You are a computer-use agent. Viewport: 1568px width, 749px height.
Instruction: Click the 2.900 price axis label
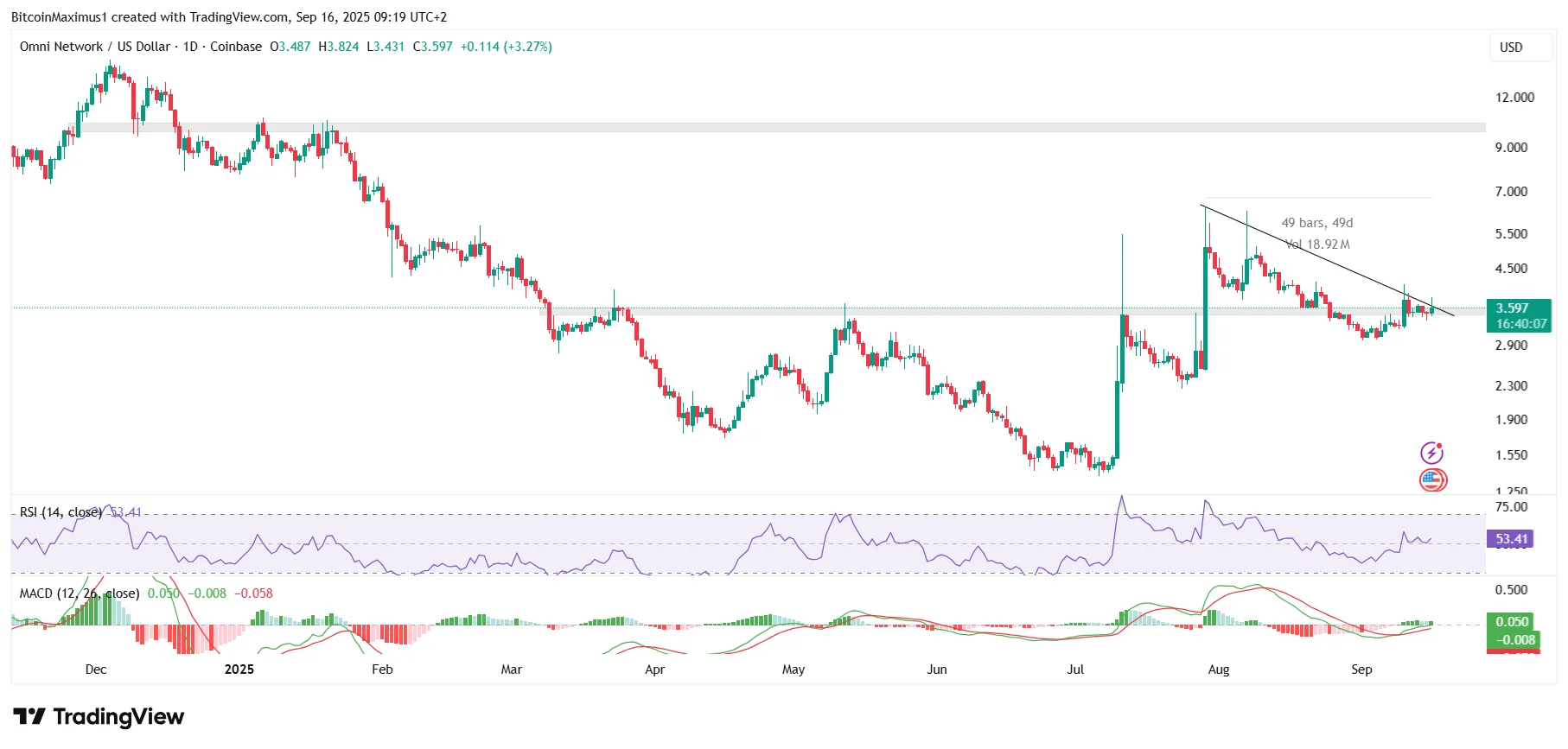[x=1512, y=346]
